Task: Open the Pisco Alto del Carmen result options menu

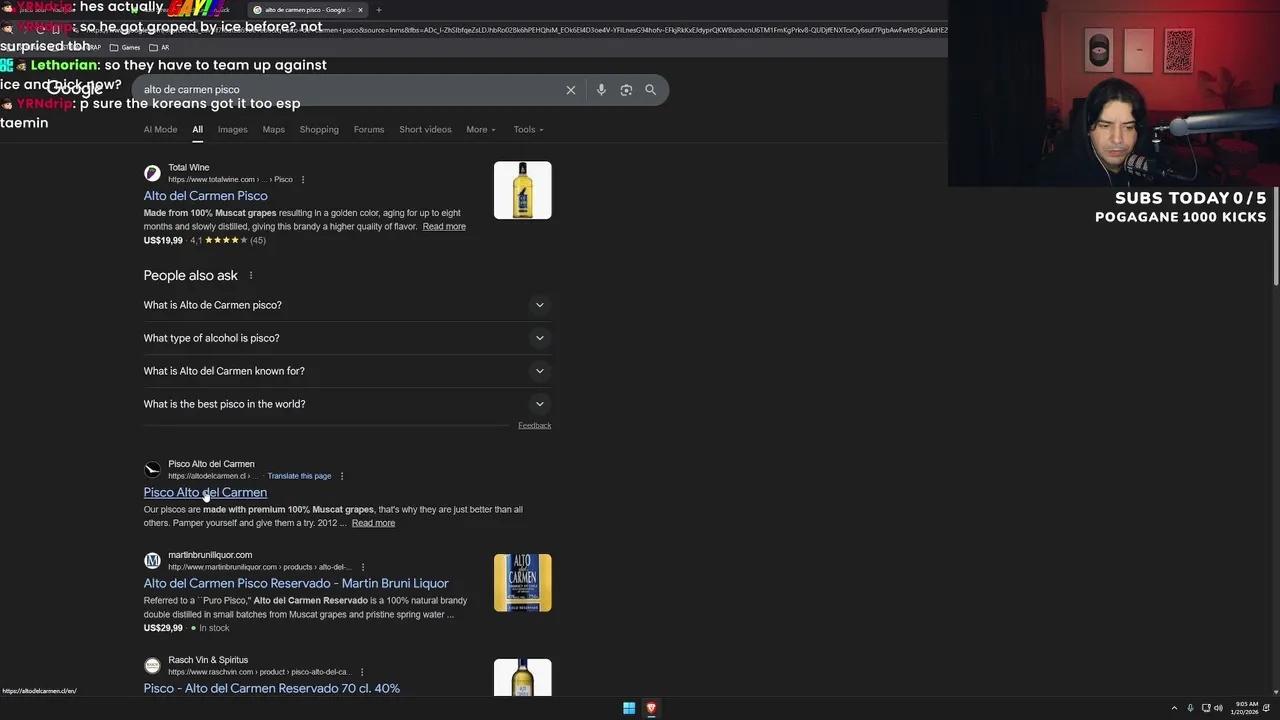Action: point(342,476)
